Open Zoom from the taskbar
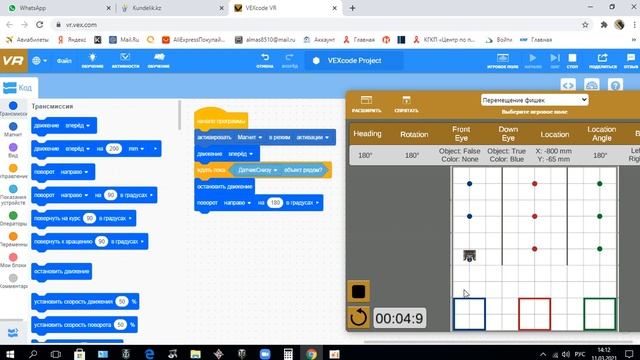This screenshot has height=360, width=640. [x=265, y=354]
